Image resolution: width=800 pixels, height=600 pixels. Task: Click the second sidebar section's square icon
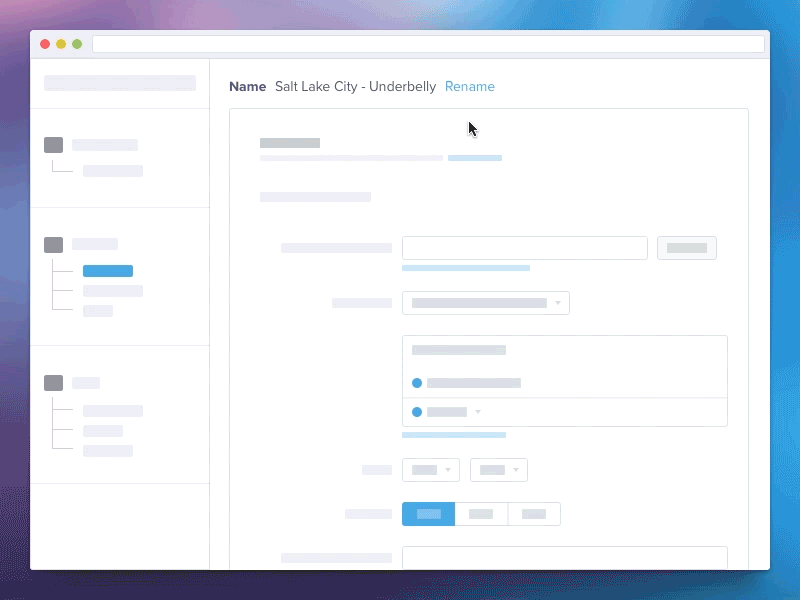tap(55, 244)
